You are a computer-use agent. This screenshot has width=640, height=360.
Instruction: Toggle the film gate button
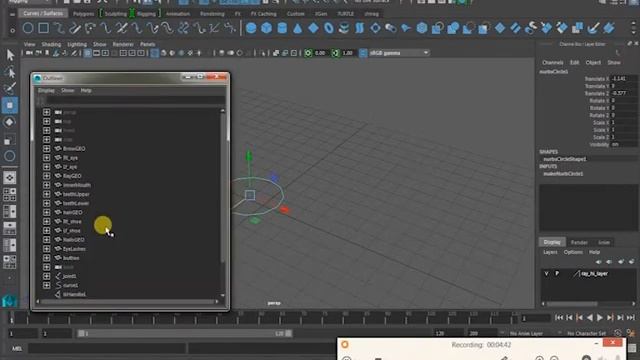96,53
